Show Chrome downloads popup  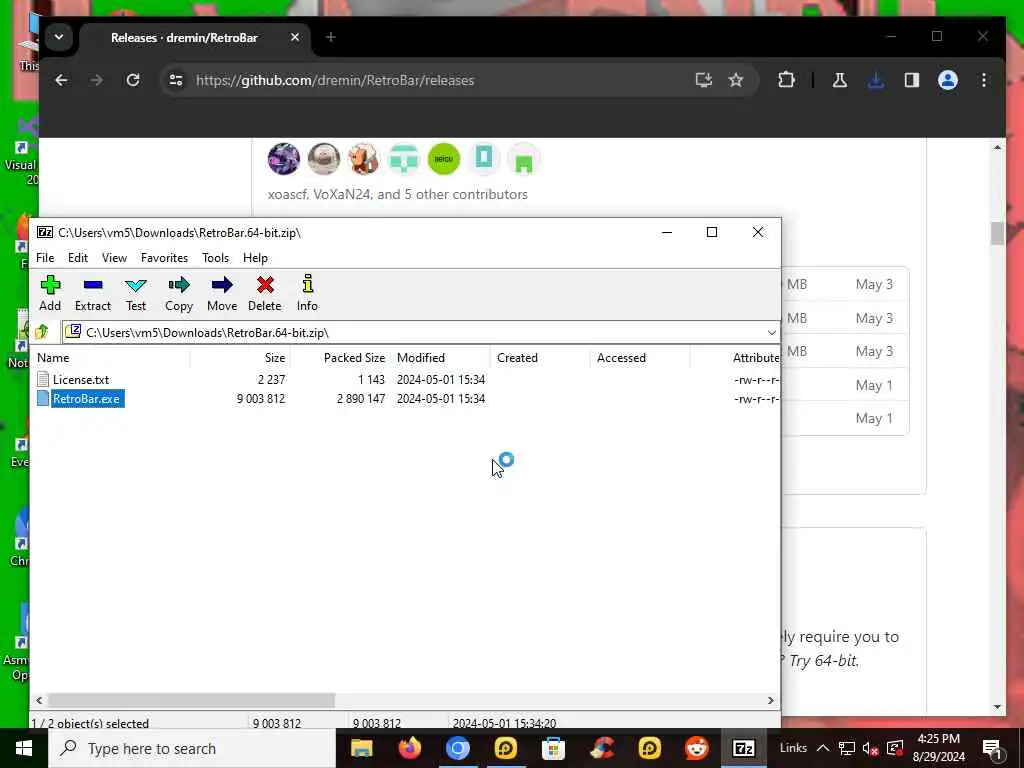876,80
